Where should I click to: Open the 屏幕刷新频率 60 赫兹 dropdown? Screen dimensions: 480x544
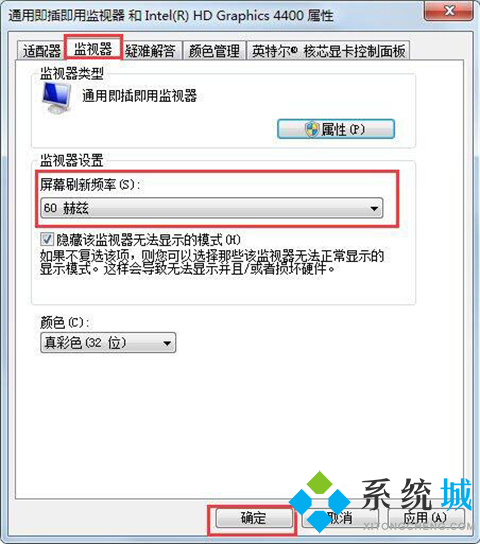tap(212, 208)
